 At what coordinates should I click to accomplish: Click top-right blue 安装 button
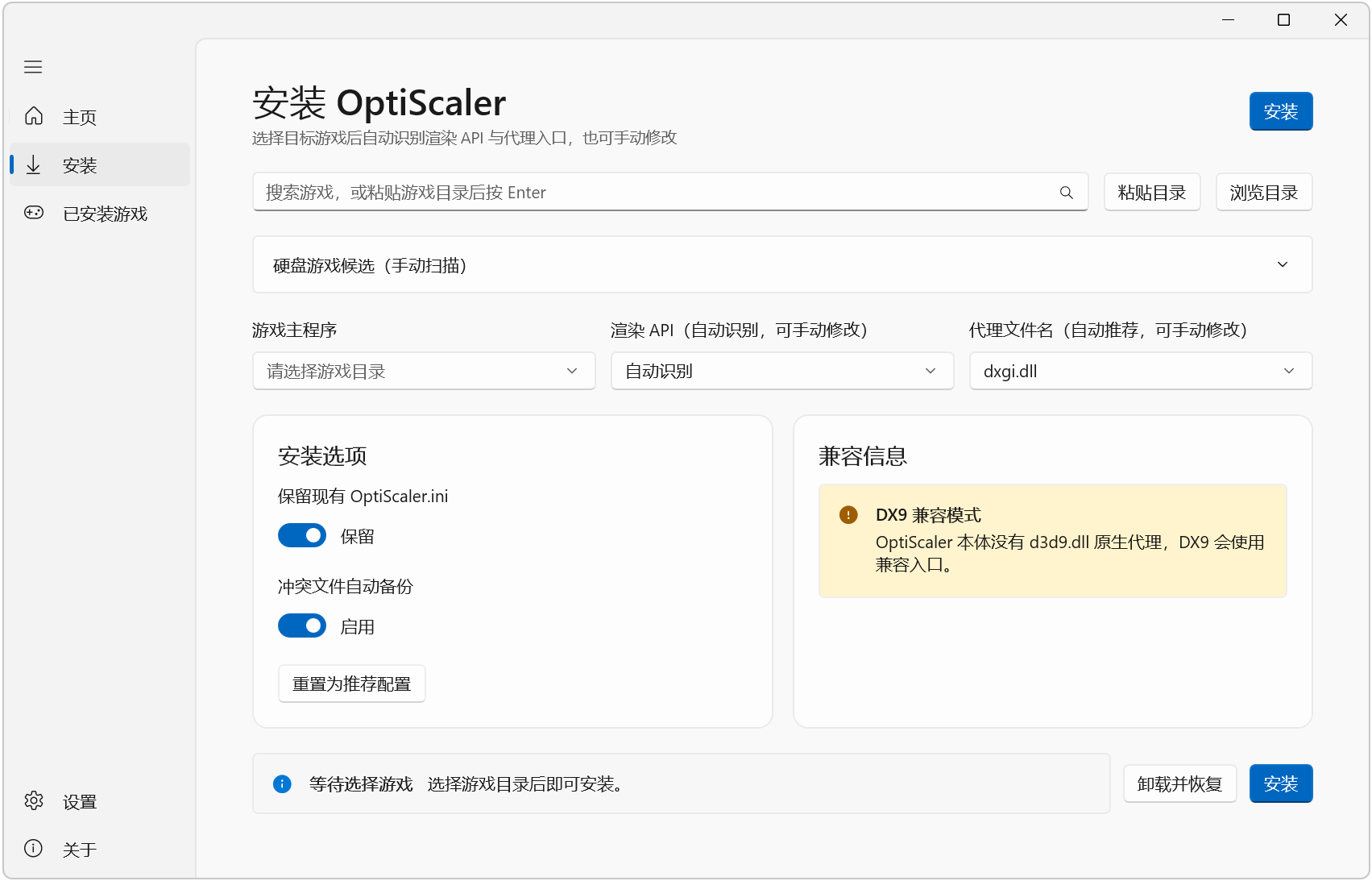click(1281, 111)
